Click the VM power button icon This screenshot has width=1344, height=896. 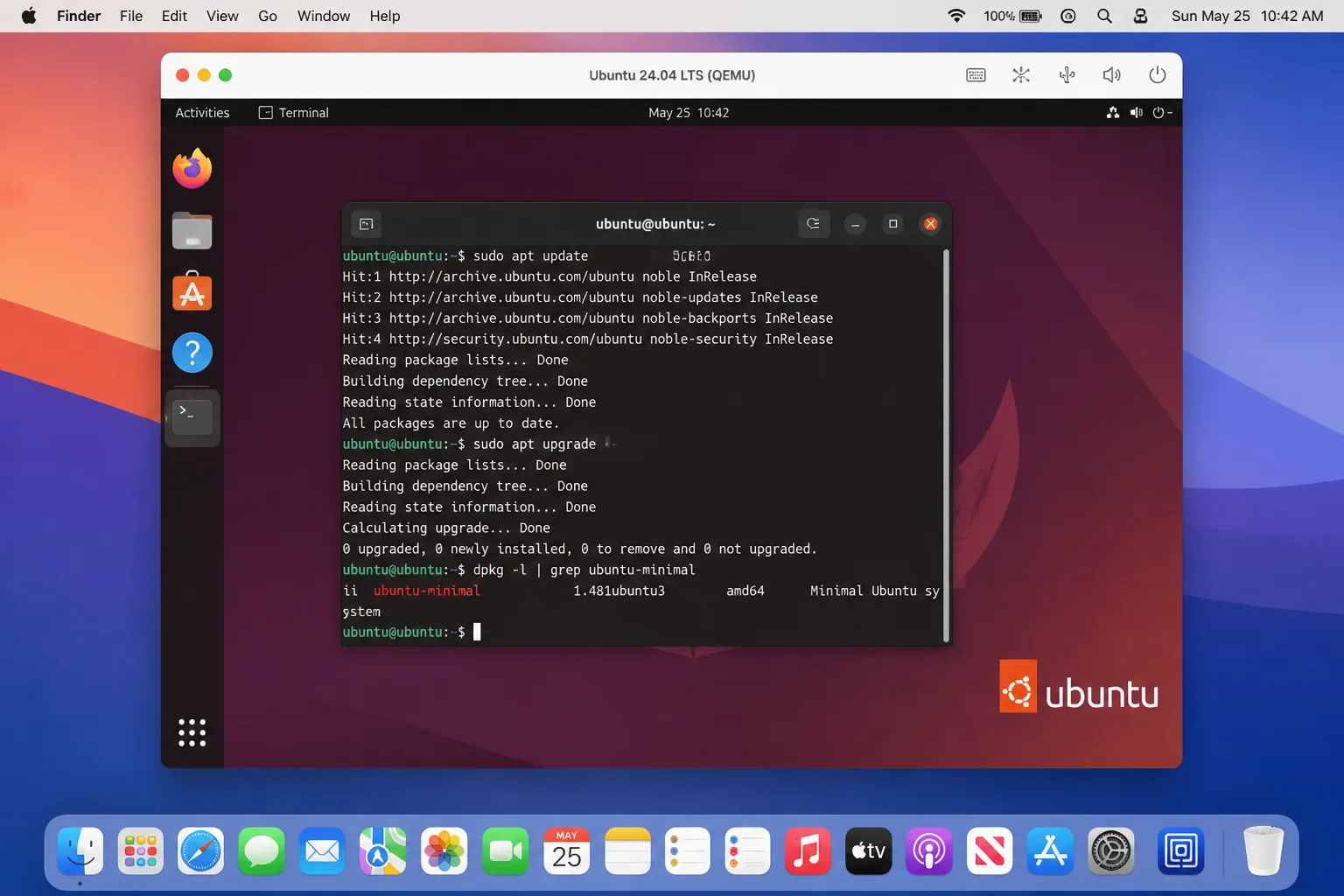pos(1158,75)
